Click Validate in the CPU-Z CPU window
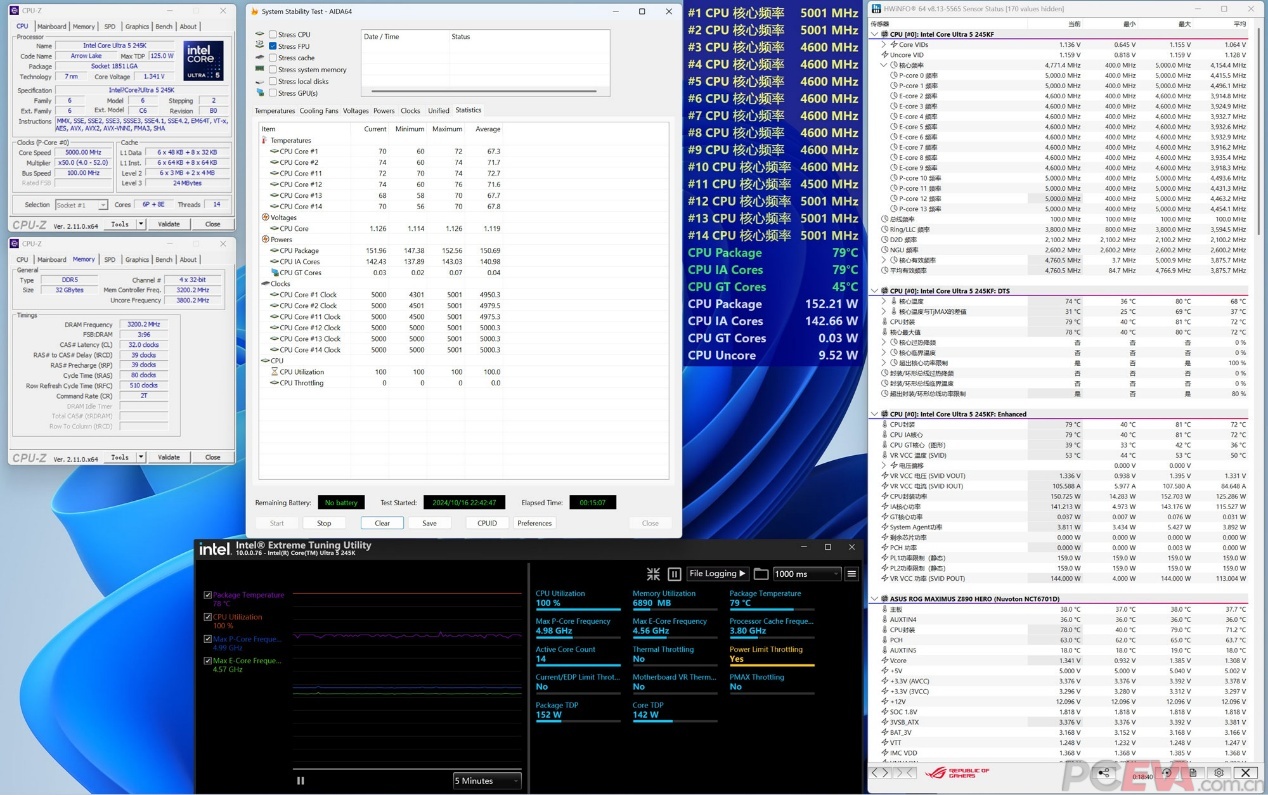 pos(169,224)
